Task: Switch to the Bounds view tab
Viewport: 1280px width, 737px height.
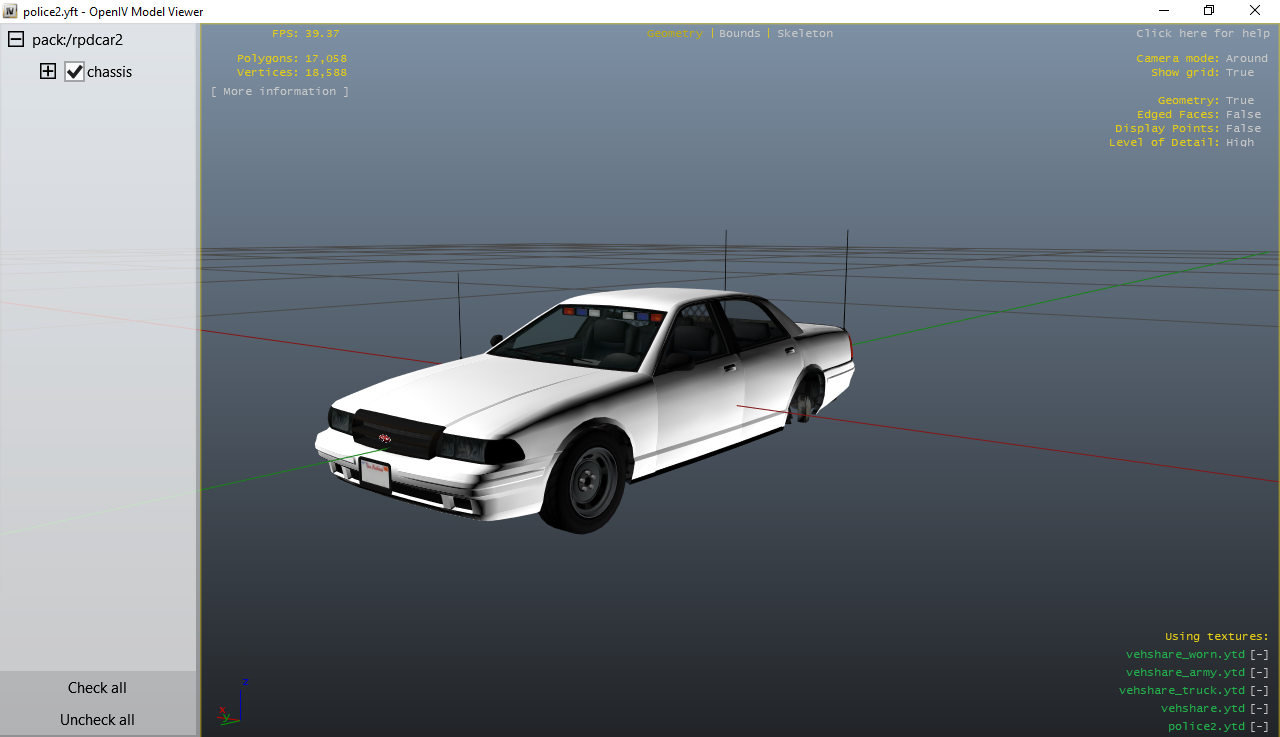Action: click(x=739, y=34)
